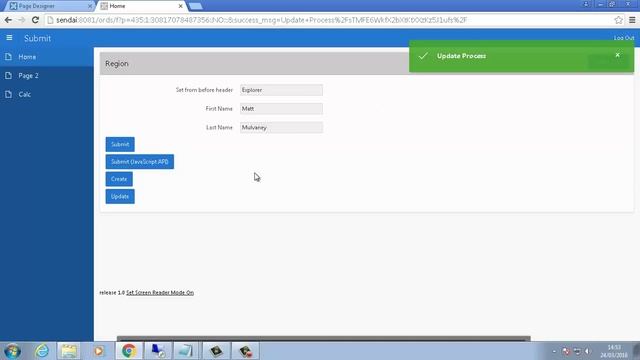Open File Explorer from the taskbar
640x360 pixels.
tap(69, 351)
